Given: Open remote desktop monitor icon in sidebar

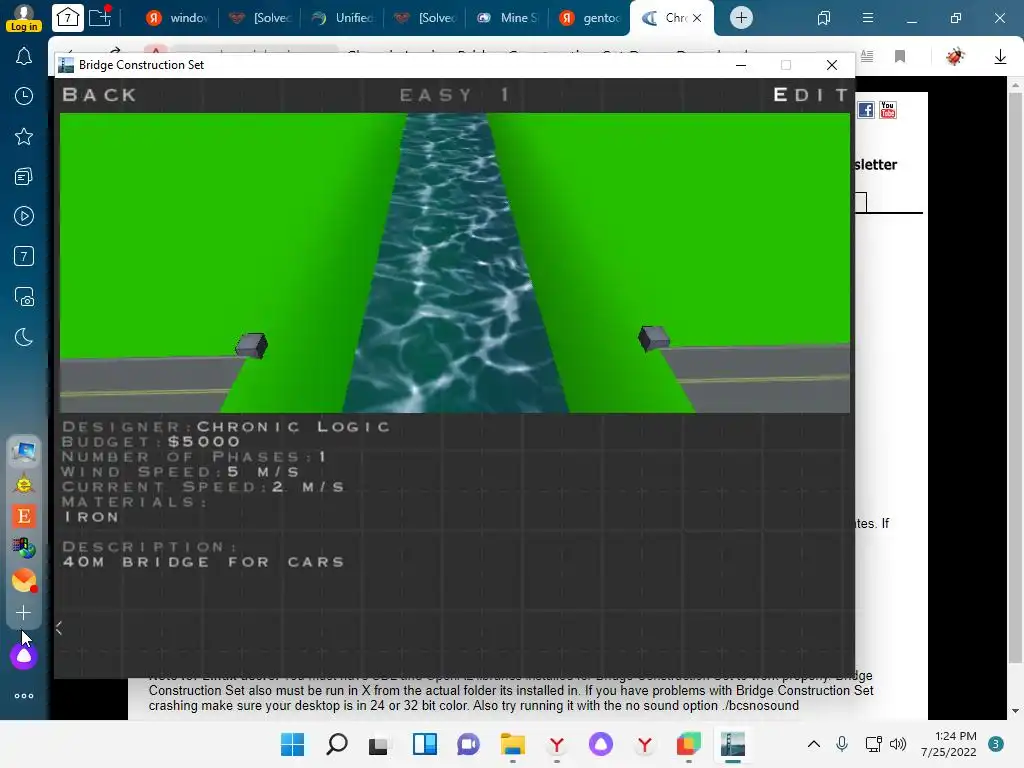Looking at the screenshot, I should click(x=24, y=451).
